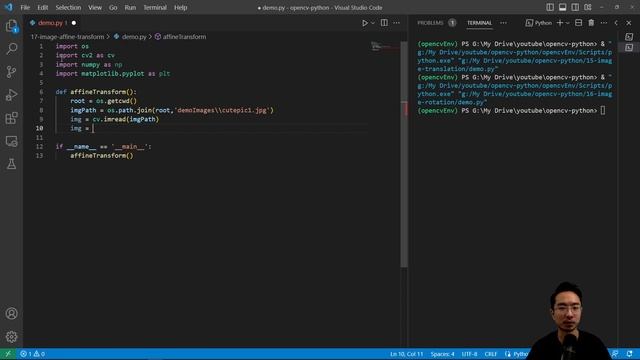The width and height of the screenshot is (640, 360).
Task: Click the terminal prompt input
Action: [603, 111]
